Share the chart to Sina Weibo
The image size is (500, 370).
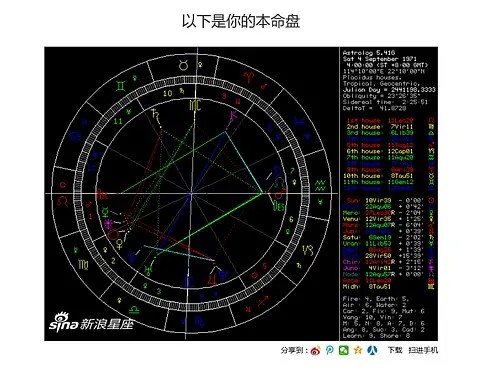pos(315,350)
